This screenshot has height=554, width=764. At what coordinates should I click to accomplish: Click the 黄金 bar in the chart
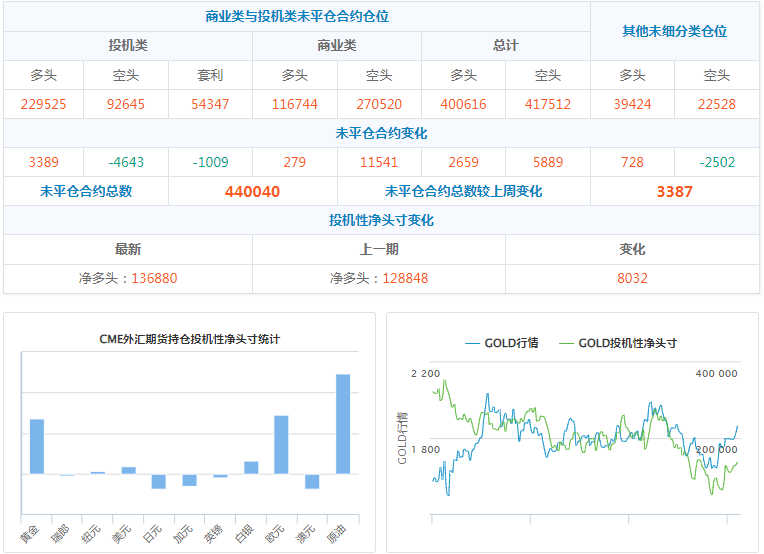point(37,446)
